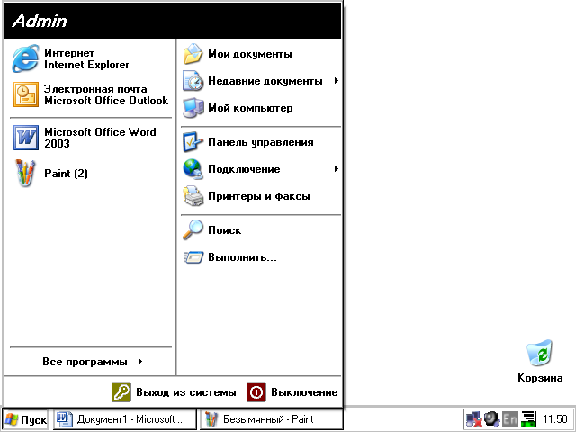Viewport: 576px width, 432px height.
Task: Click the key icon for Выход из системы
Action: [x=121, y=392]
